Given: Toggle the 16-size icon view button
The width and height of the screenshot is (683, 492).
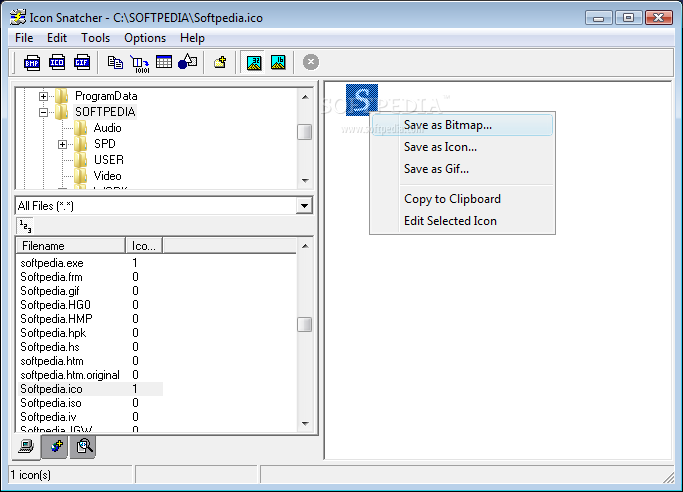Looking at the screenshot, I should point(278,63).
